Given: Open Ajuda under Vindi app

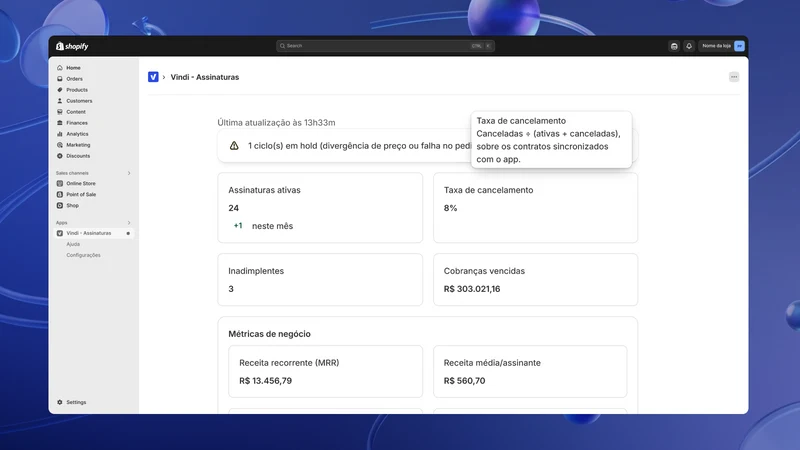Looking at the screenshot, I should (x=73, y=244).
